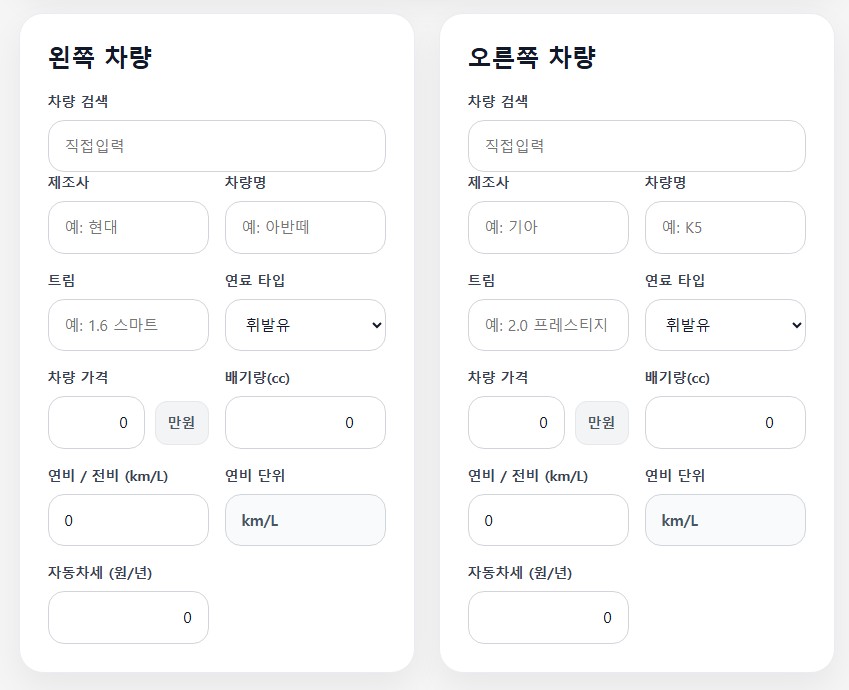Viewport: 849px width, 690px height.
Task: Focus left vehicle 배기량(cc) input
Action: tap(305, 423)
